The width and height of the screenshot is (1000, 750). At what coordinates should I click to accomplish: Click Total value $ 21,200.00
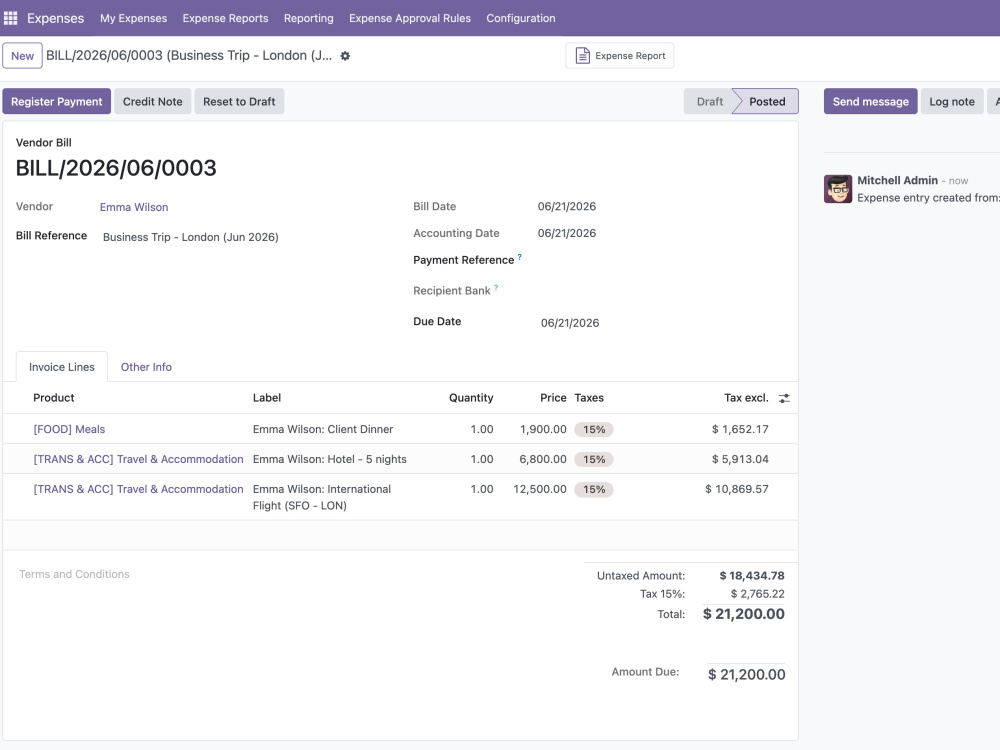(x=744, y=614)
